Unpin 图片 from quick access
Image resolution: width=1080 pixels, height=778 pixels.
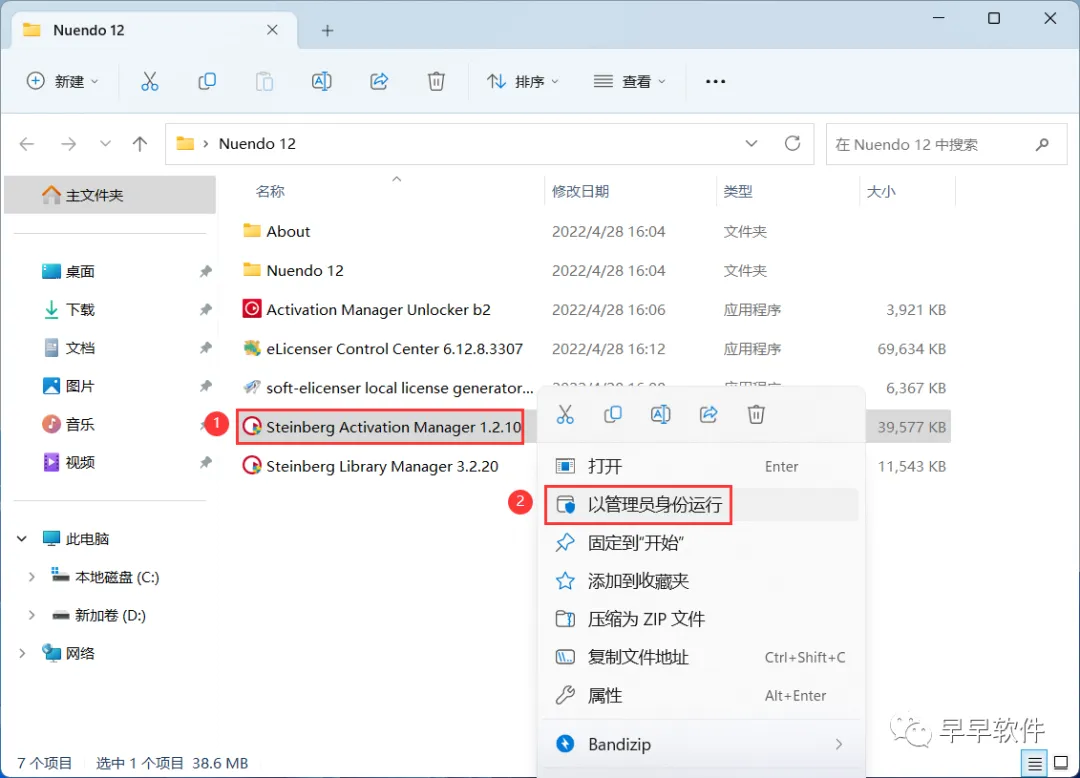click(205, 386)
